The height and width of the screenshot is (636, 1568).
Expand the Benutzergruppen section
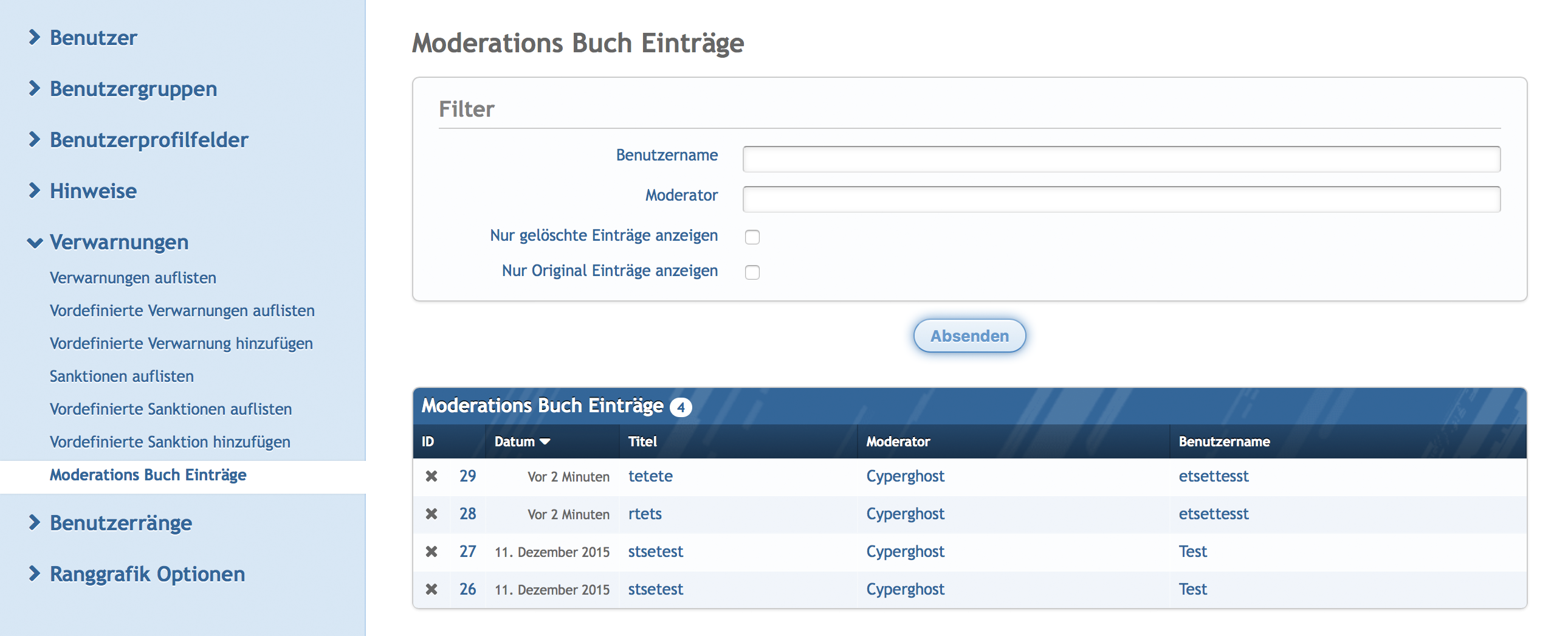pyautogui.click(x=132, y=89)
